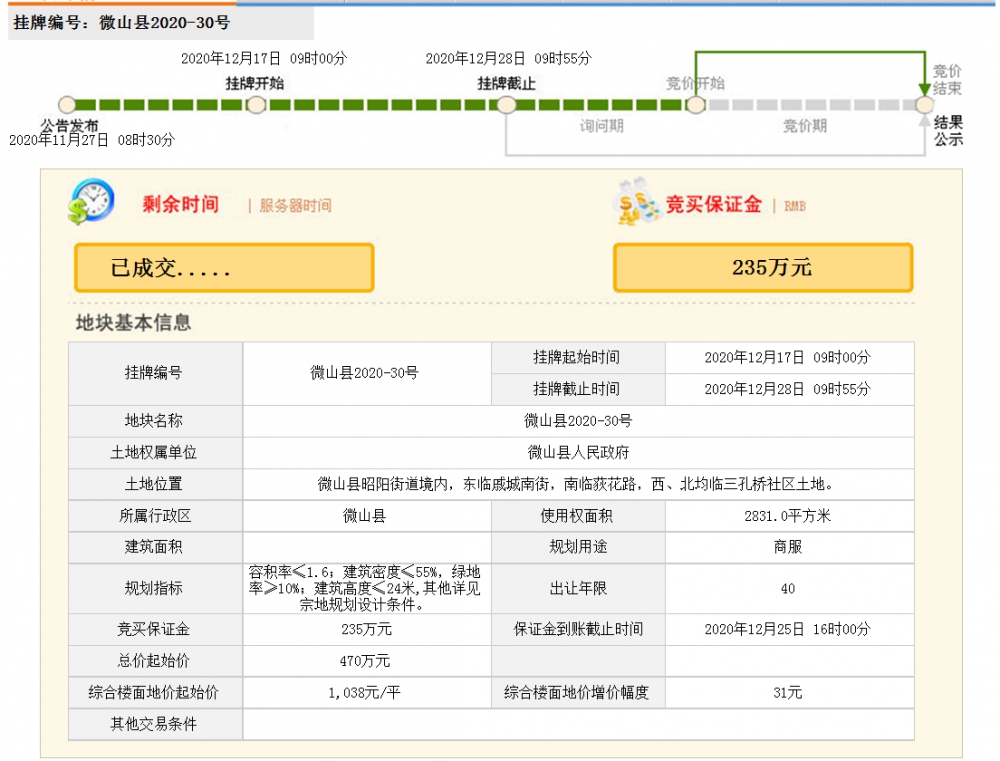Click the 已成交 status box
The width and height of the screenshot is (1000, 761).
[224, 268]
